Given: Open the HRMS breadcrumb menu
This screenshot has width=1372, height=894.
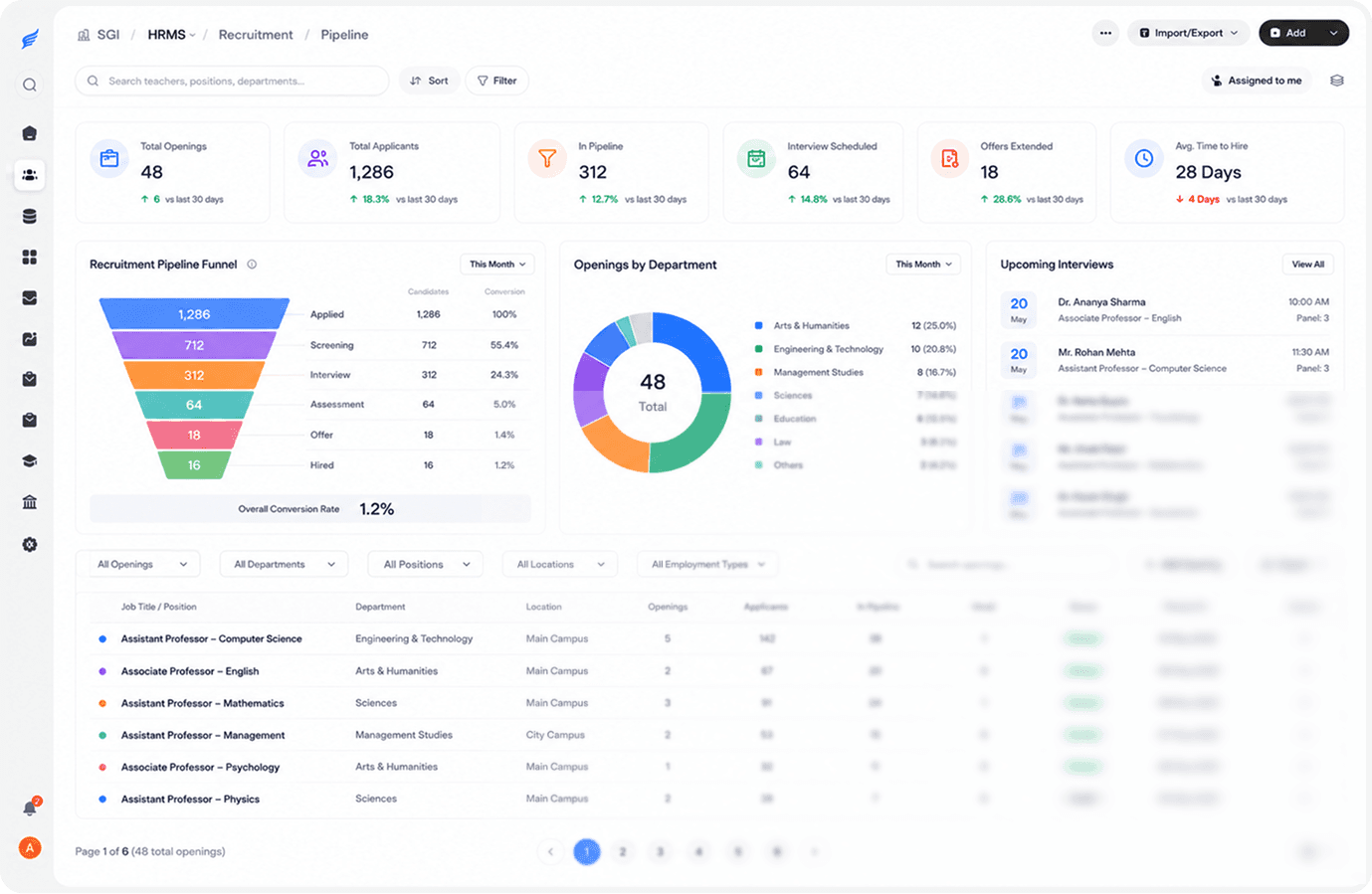Looking at the screenshot, I should (x=171, y=35).
